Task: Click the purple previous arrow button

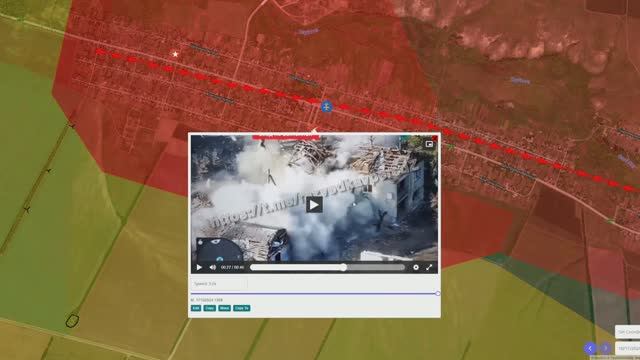Action: tap(590, 348)
